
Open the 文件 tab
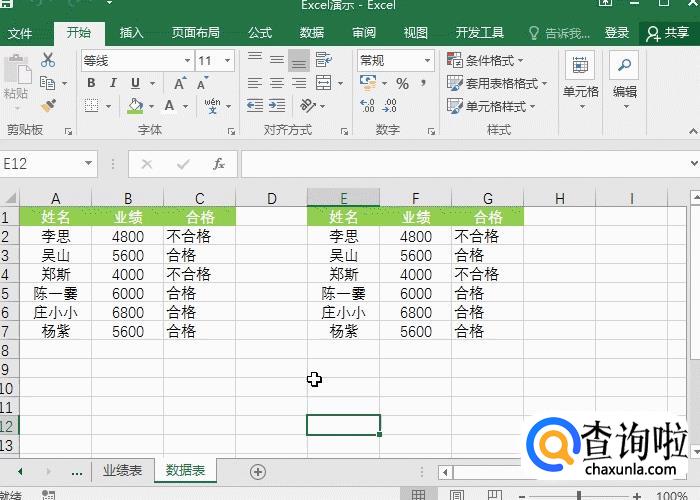pos(20,33)
